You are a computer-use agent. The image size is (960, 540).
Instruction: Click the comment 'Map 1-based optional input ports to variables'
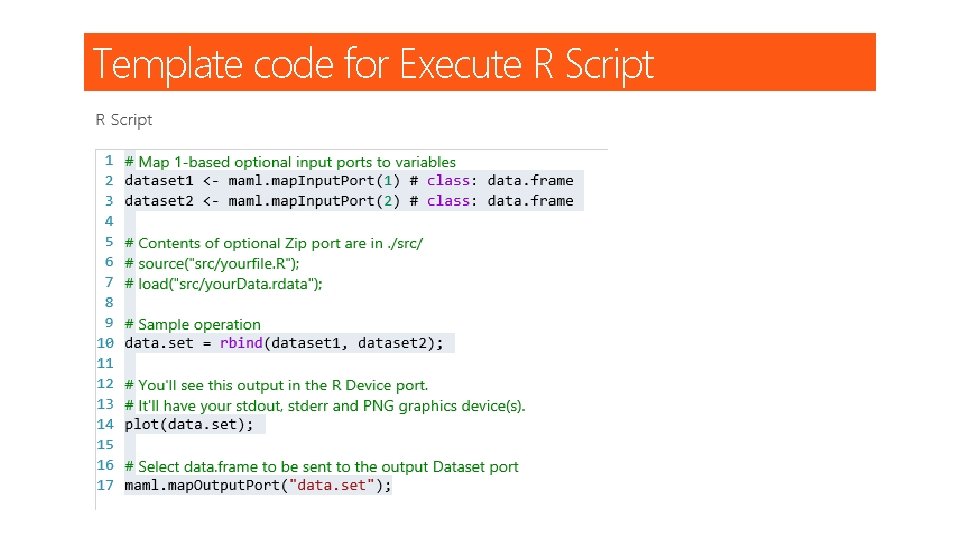(290, 162)
